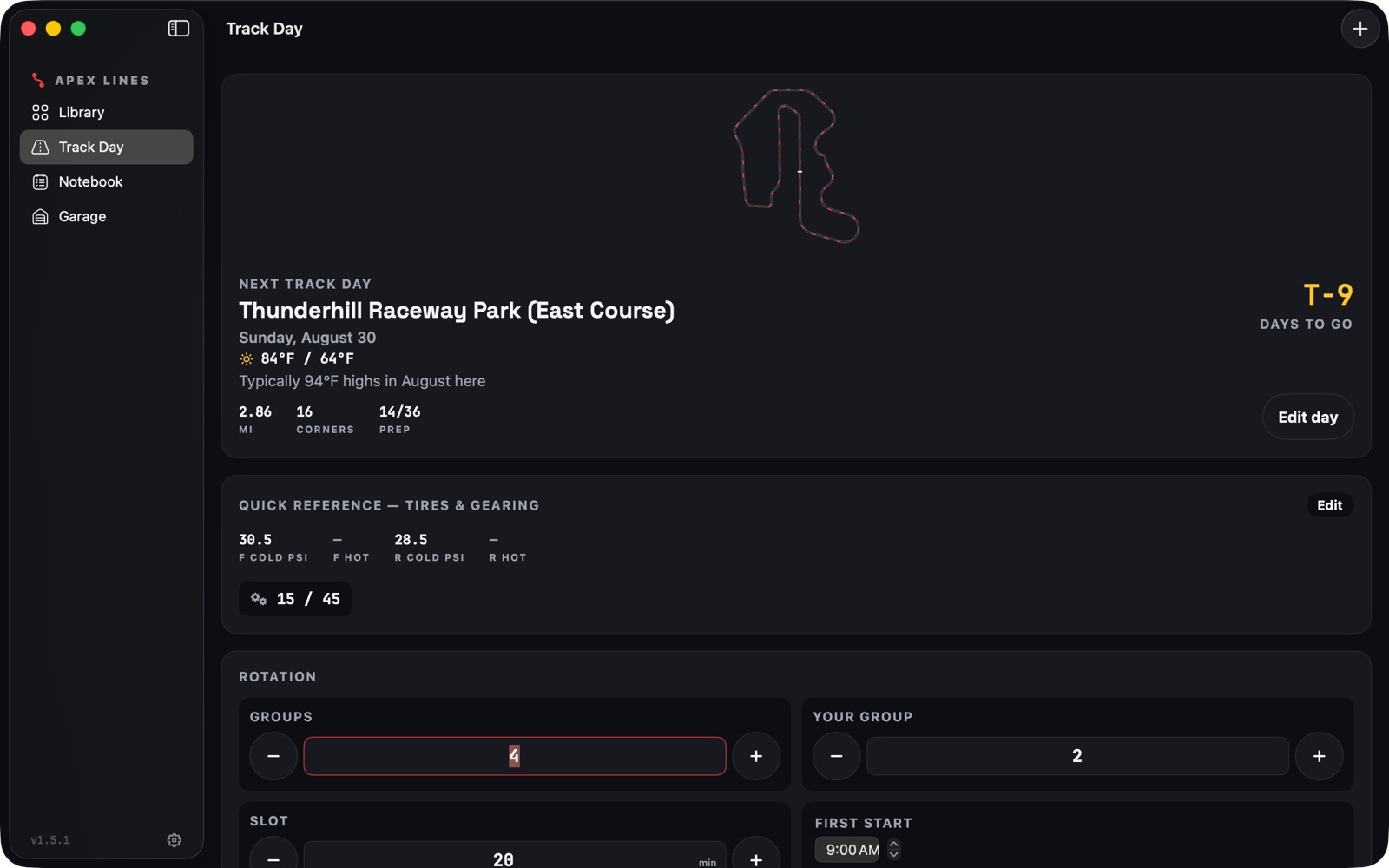
Task: Click the 84°F / 64°F forecast
Action: click(x=307, y=358)
